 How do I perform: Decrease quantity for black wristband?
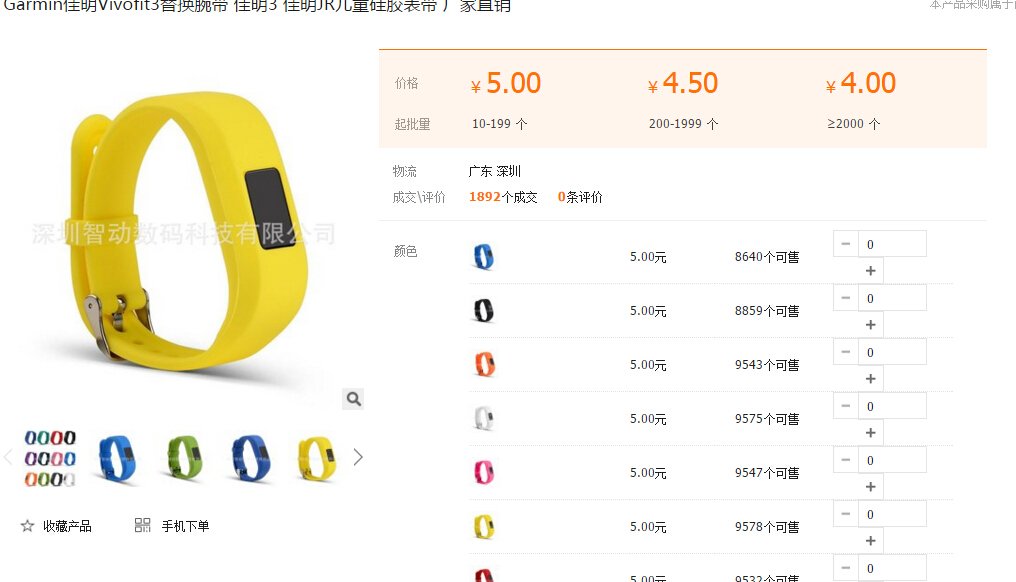pos(846,298)
